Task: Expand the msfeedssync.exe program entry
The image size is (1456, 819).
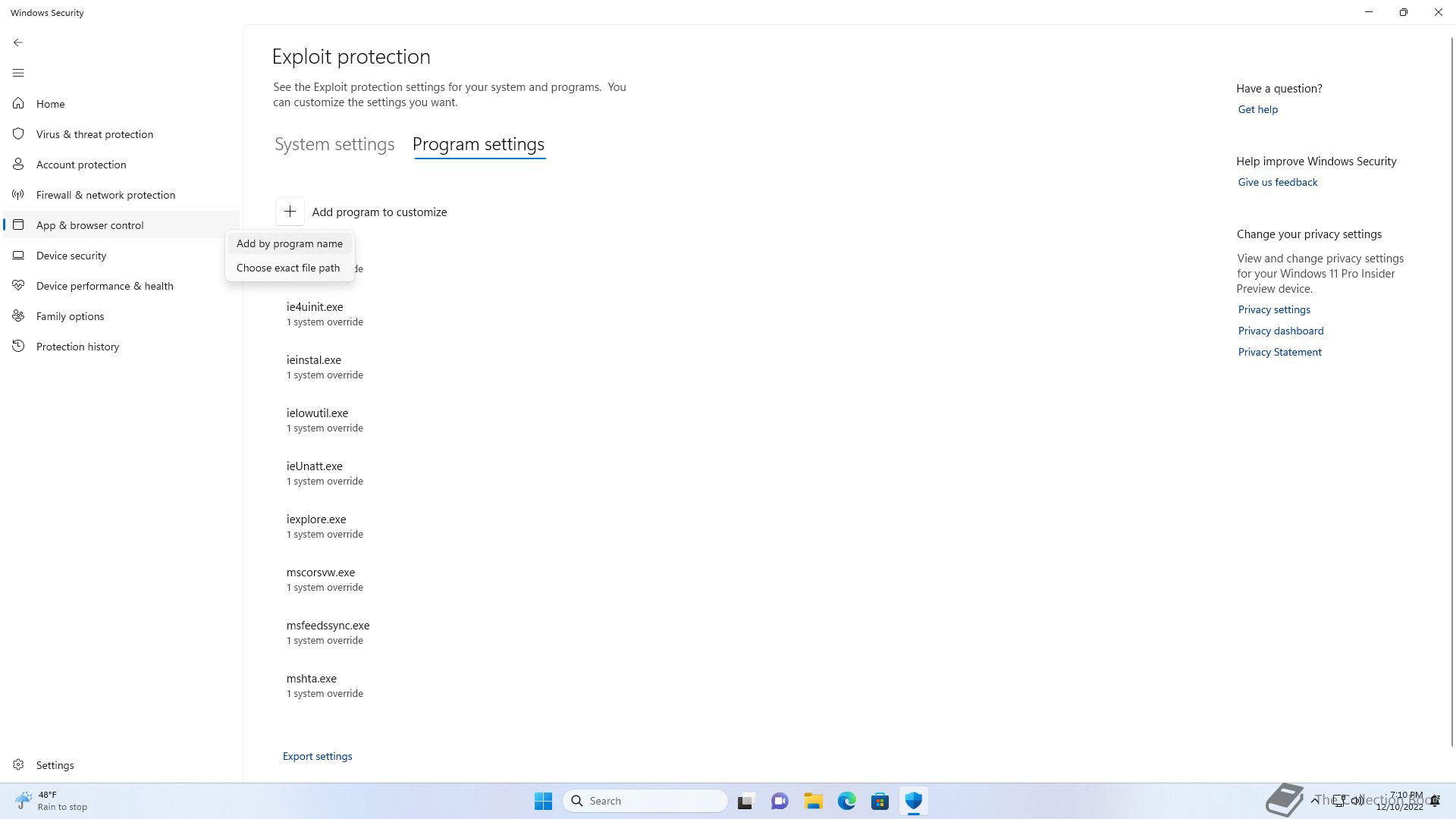Action: click(x=328, y=632)
